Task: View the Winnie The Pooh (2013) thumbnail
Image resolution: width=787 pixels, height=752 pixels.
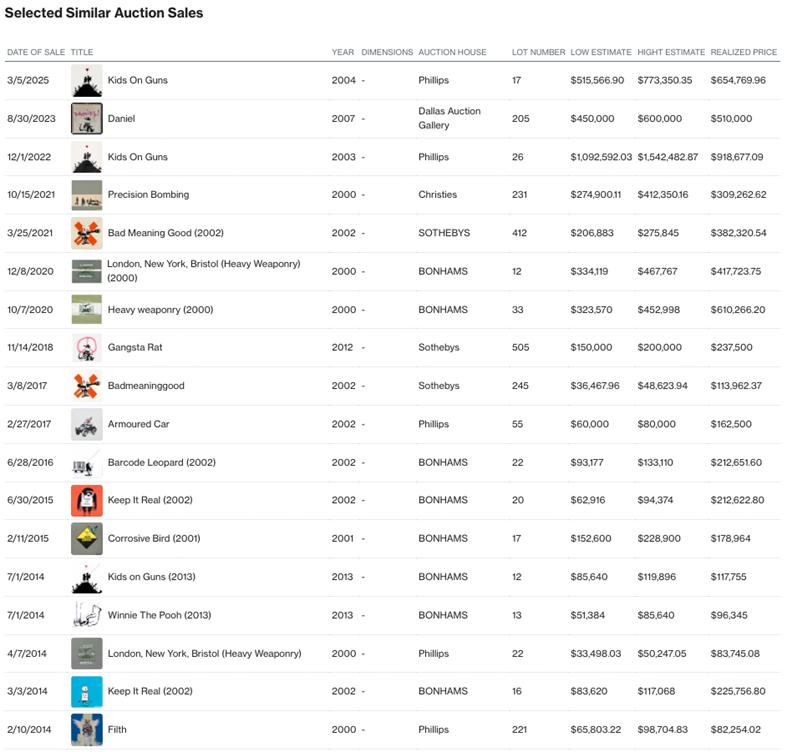Action: pos(87,615)
